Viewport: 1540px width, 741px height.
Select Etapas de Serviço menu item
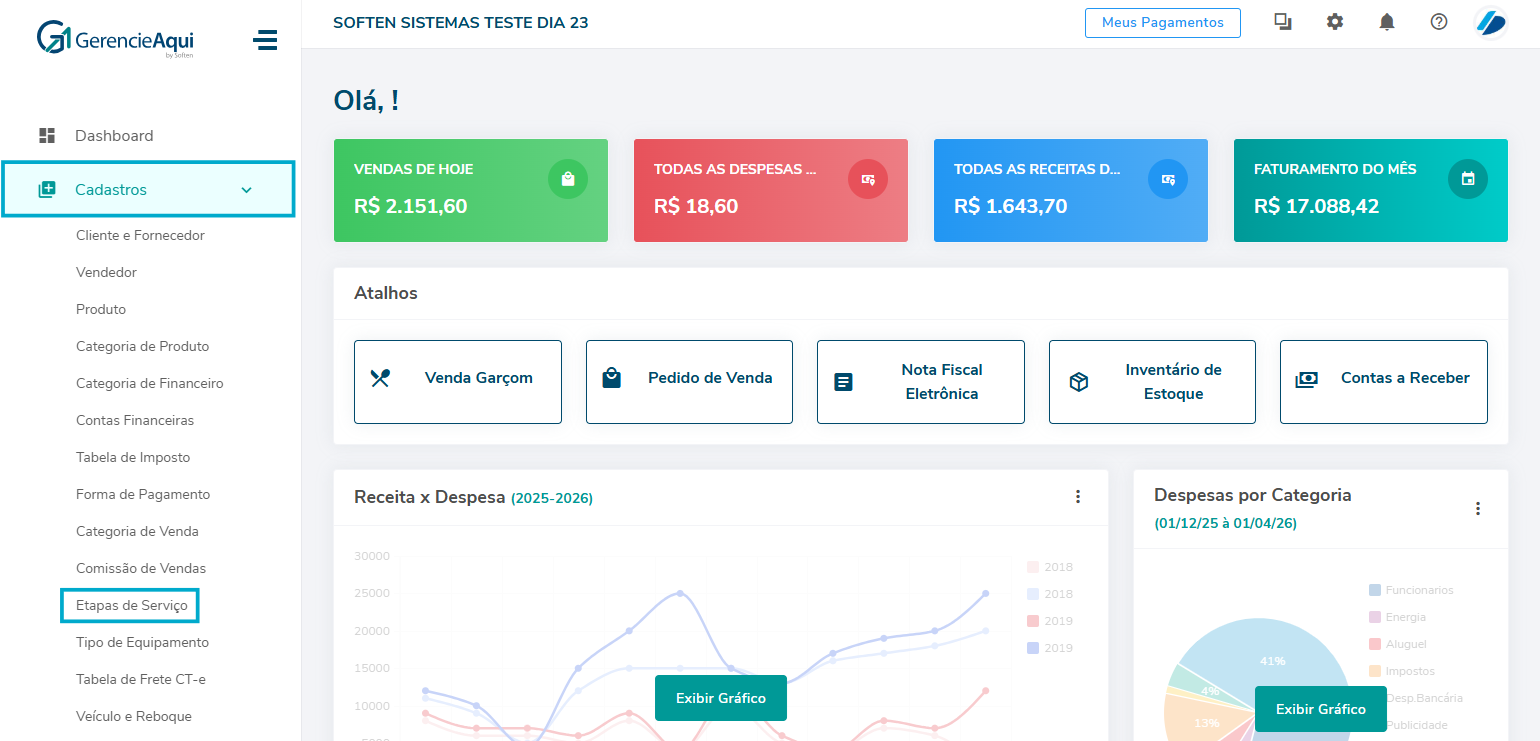[x=131, y=606]
